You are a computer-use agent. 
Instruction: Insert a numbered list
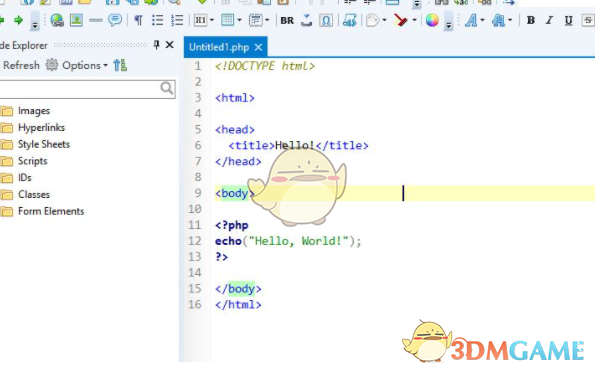click(x=177, y=20)
